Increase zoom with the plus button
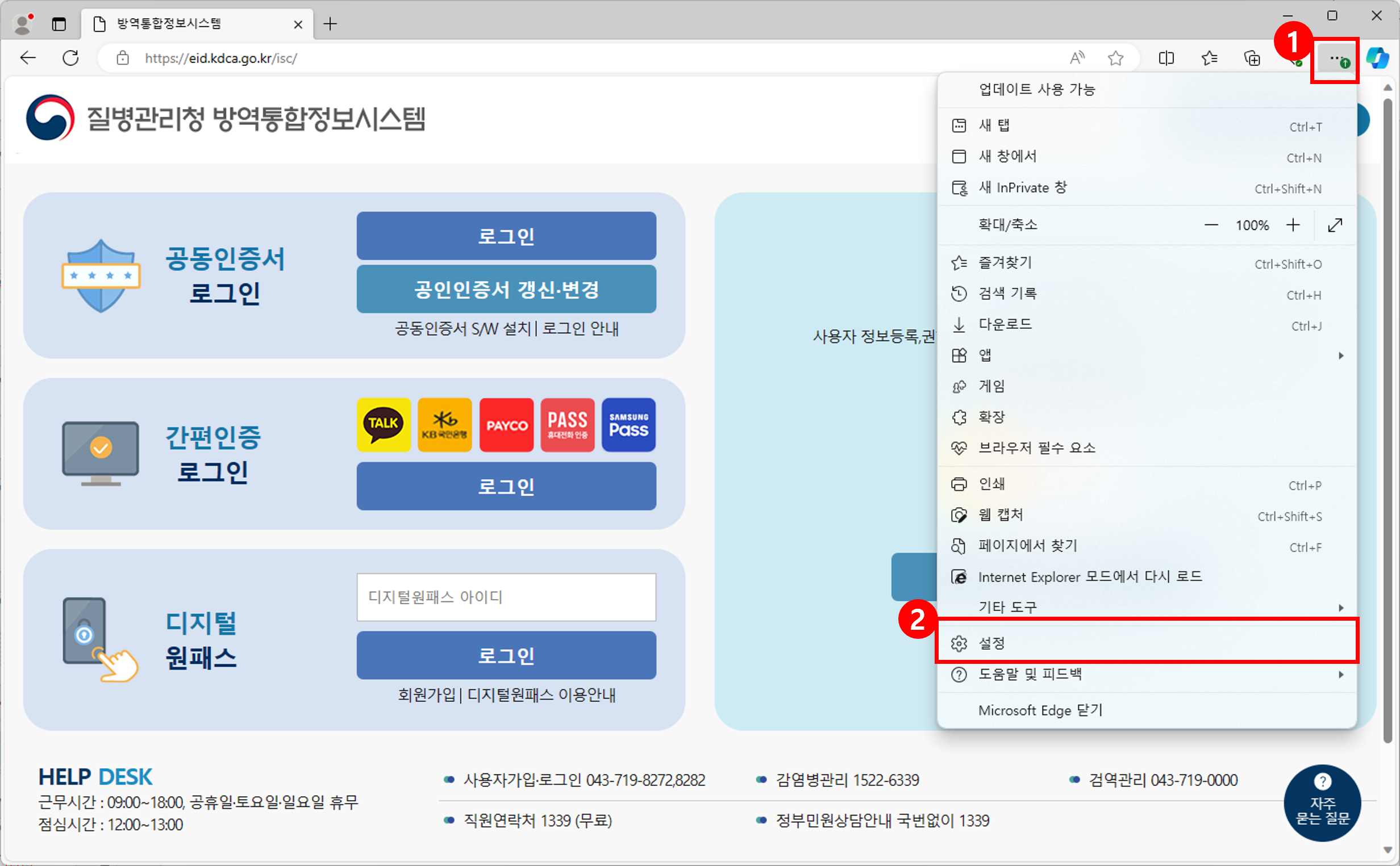The width and height of the screenshot is (1400, 866). click(x=1293, y=225)
